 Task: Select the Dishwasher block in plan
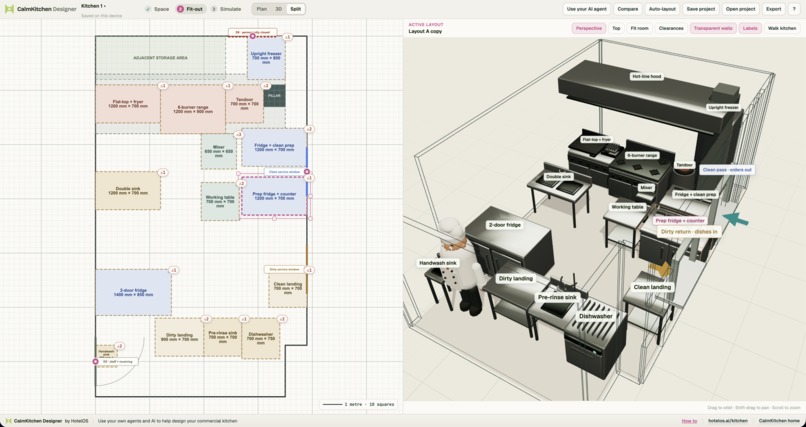(x=261, y=337)
